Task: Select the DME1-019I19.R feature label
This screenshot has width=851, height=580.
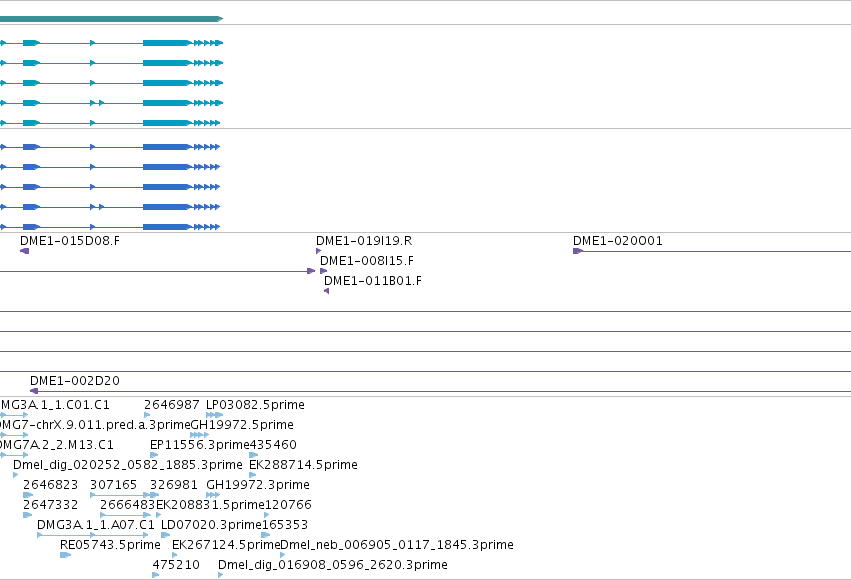Action: pos(364,241)
